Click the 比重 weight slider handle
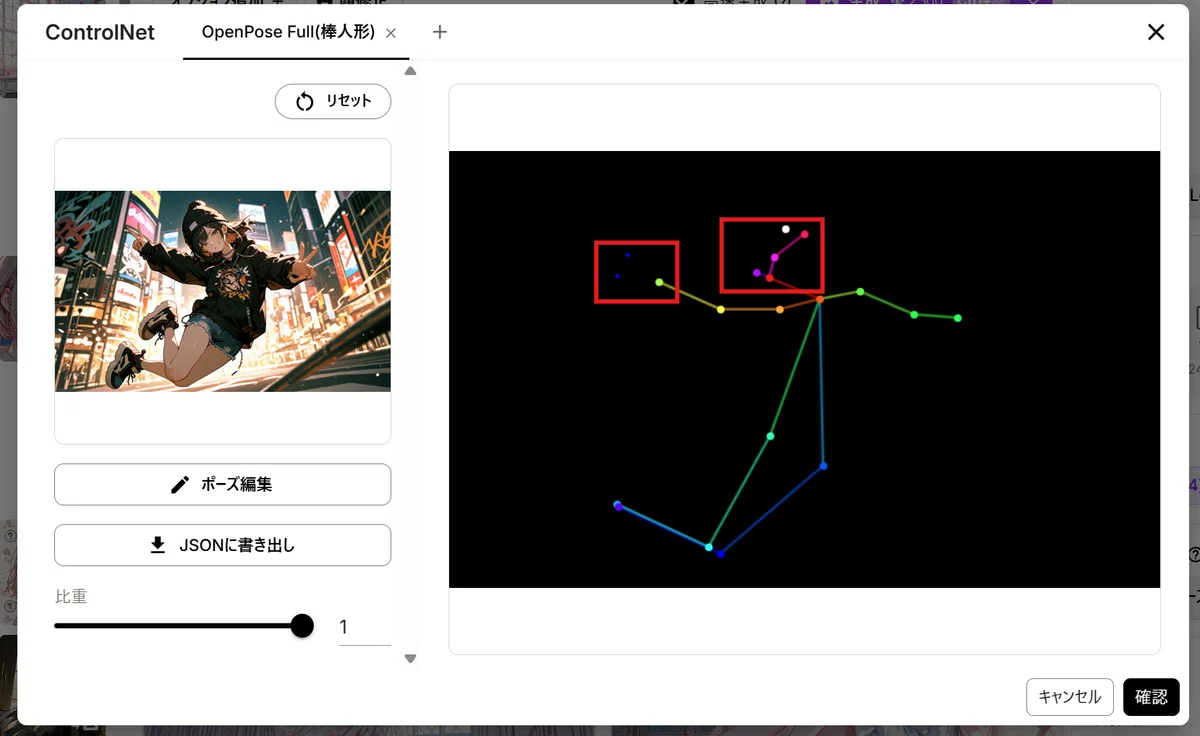 tap(302, 626)
